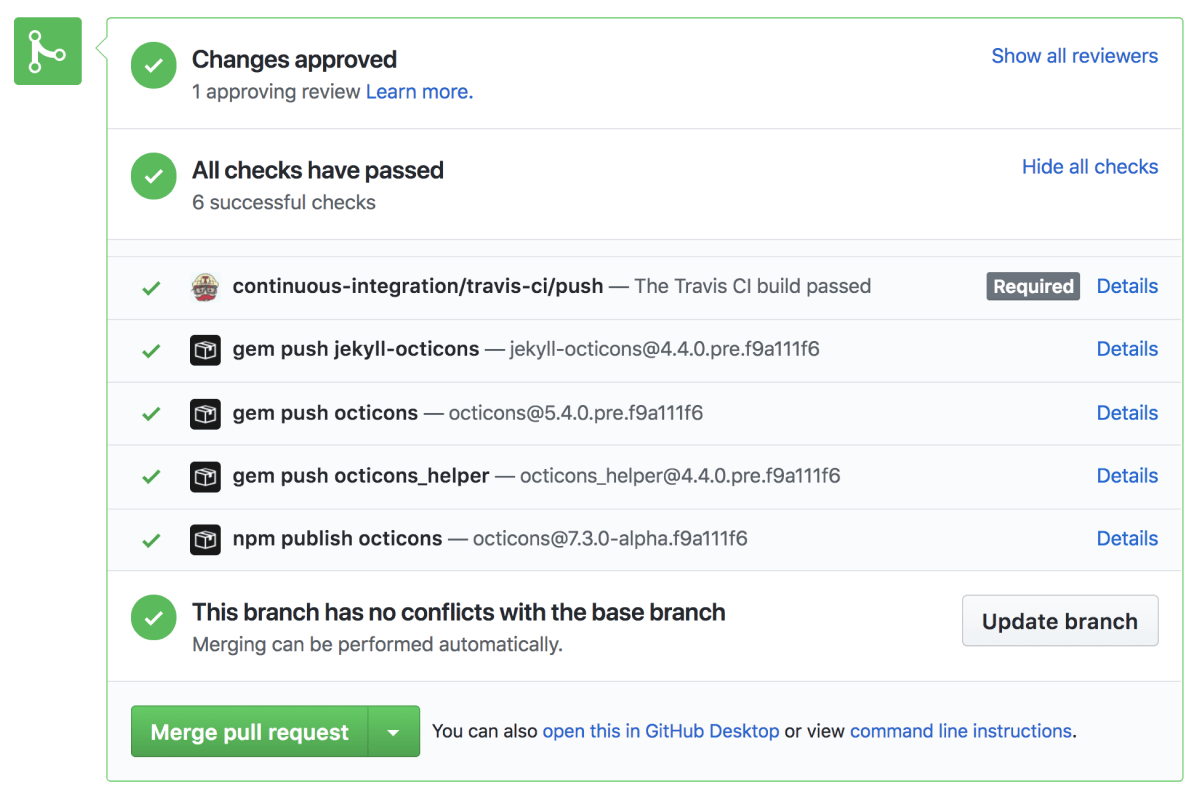
Task: Click the All checks passed status icon
Action: (153, 177)
